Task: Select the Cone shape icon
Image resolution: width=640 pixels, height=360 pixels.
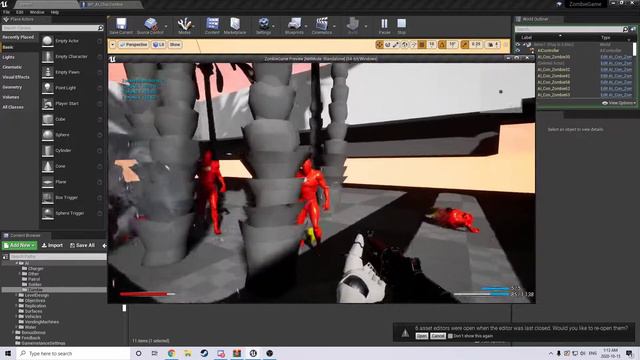Action: tap(48, 166)
